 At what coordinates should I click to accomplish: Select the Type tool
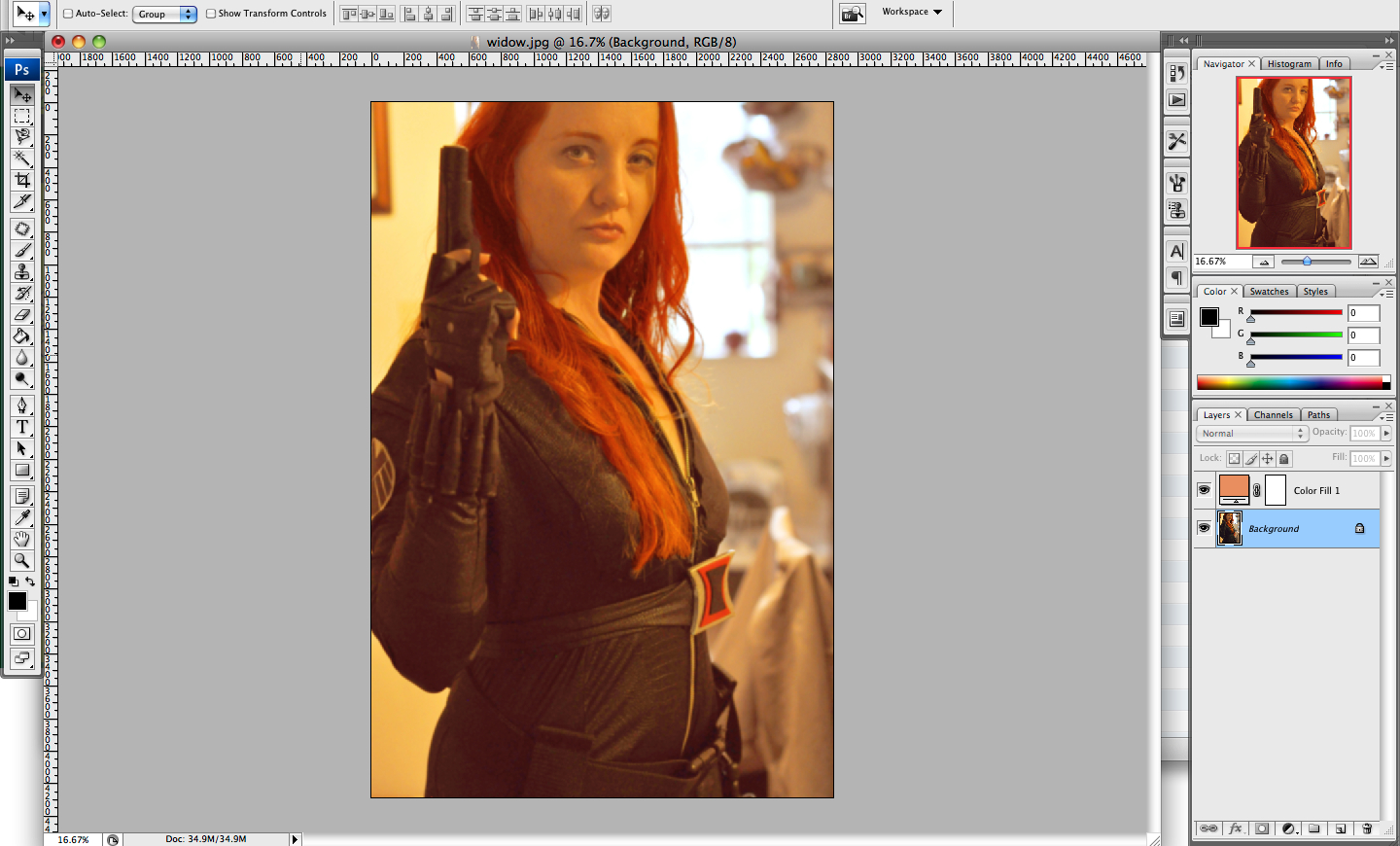point(22,427)
